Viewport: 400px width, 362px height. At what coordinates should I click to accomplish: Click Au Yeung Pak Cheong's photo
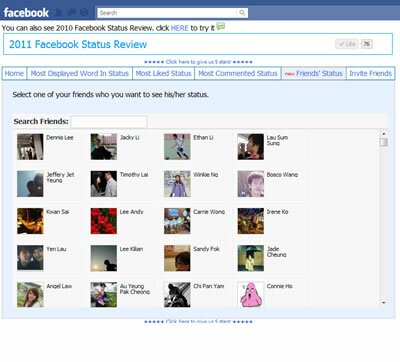coord(104,295)
